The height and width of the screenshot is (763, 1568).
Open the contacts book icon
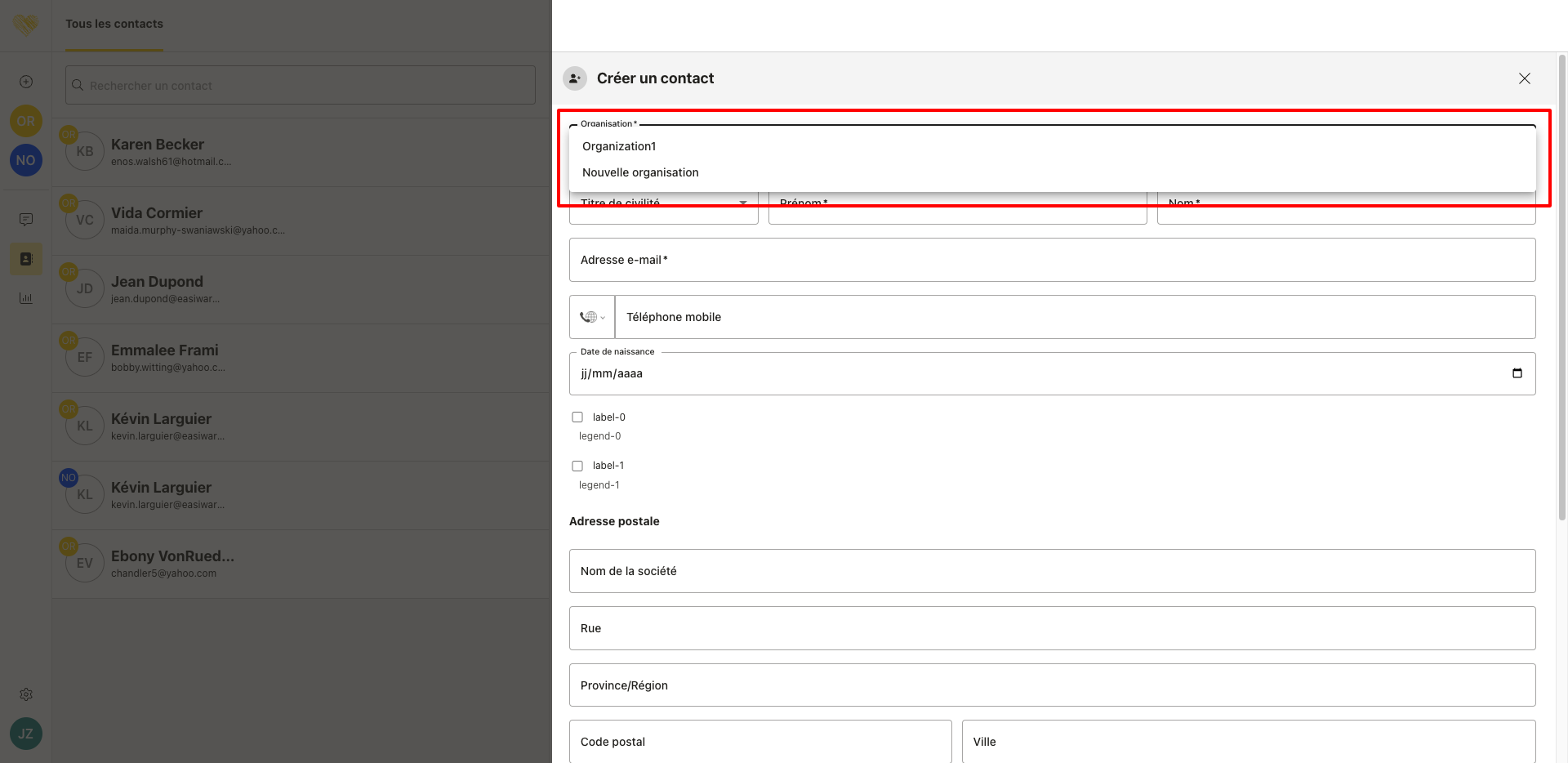(x=26, y=259)
